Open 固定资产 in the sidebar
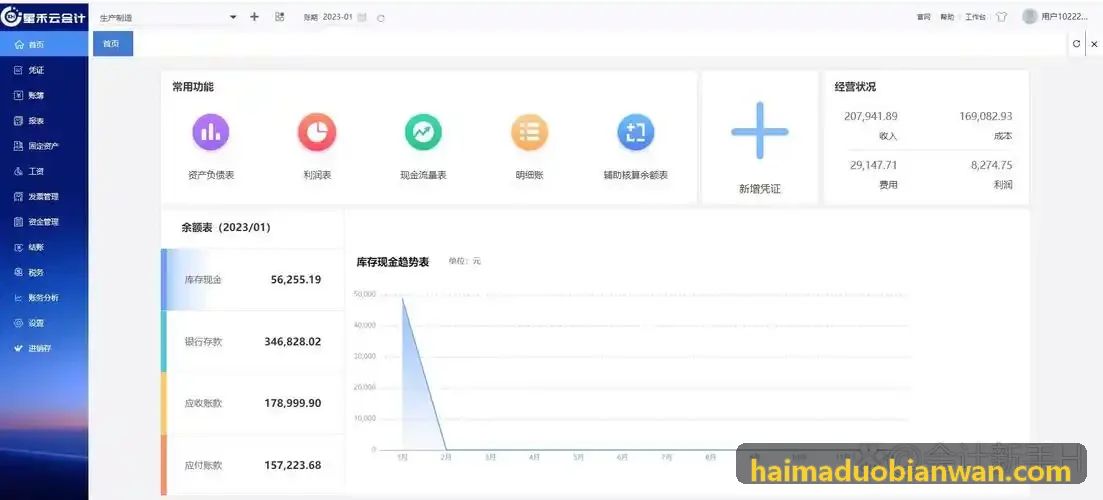1103x500 pixels. coord(44,146)
